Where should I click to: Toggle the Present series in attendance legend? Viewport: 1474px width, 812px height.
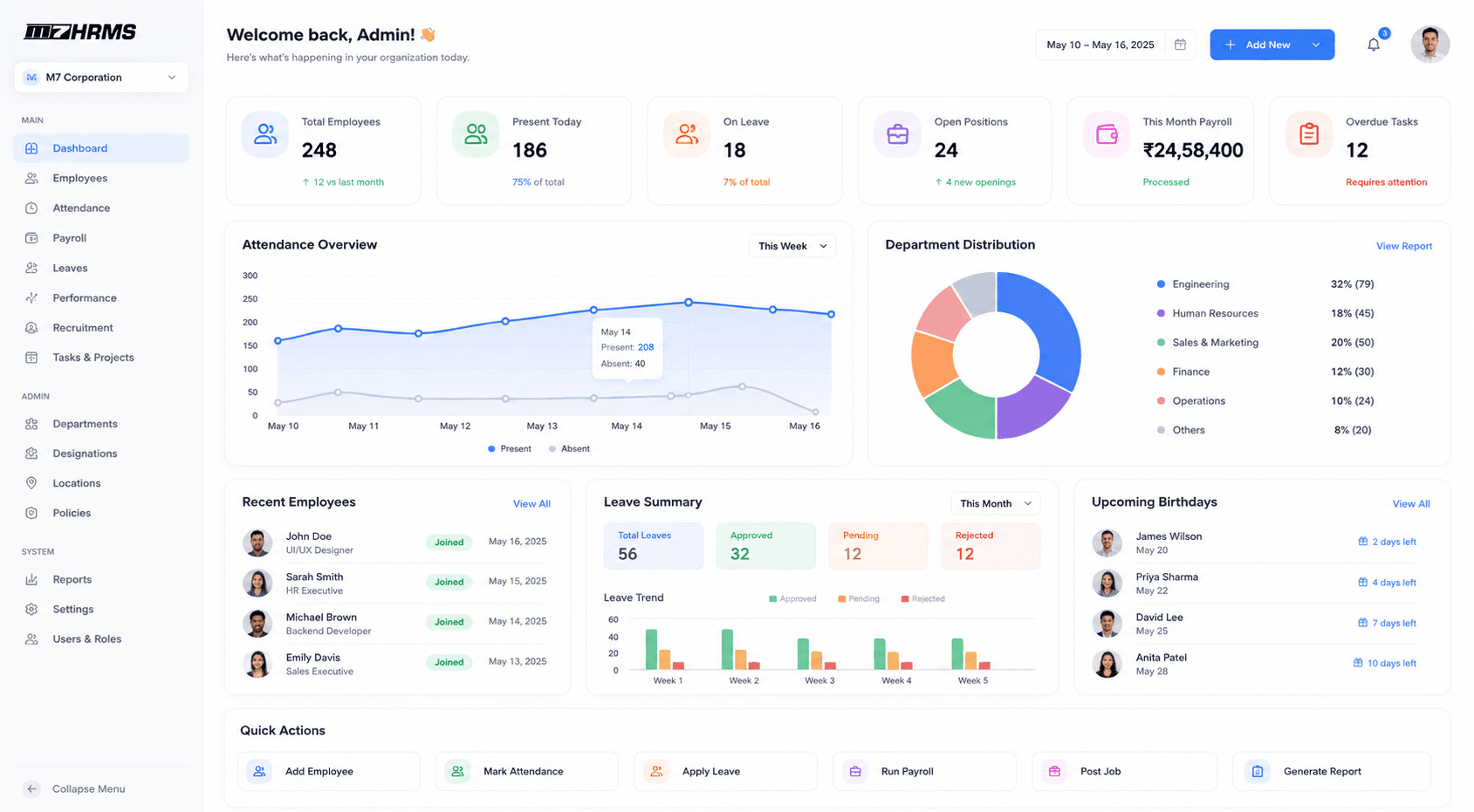[510, 449]
